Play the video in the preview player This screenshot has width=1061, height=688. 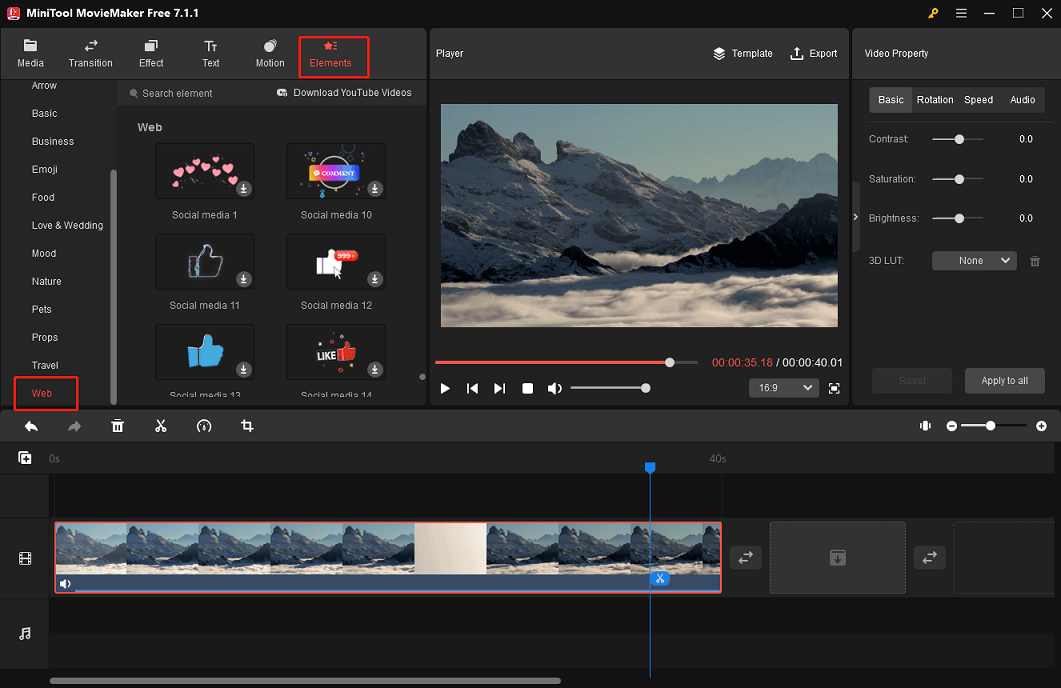(444, 388)
